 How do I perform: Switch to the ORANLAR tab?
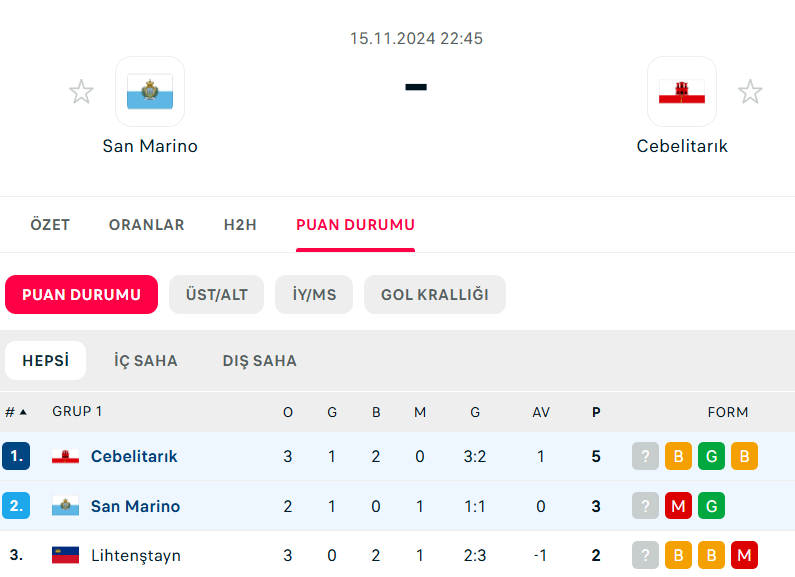[x=147, y=225]
